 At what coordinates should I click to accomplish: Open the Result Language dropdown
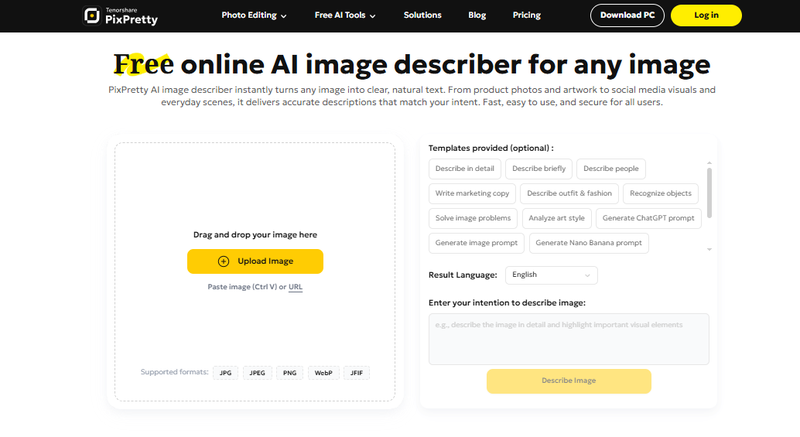click(551, 274)
